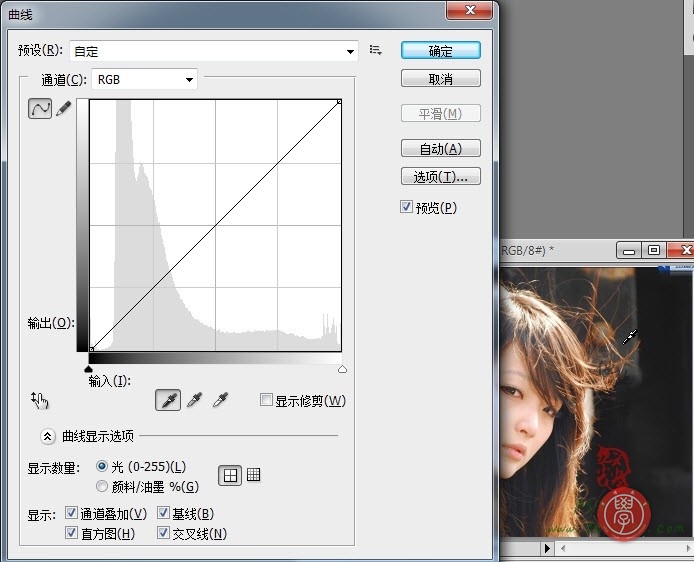Viewport: 694px width, 562px height.
Task: Click the white input slider triangle
Action: click(x=342, y=369)
